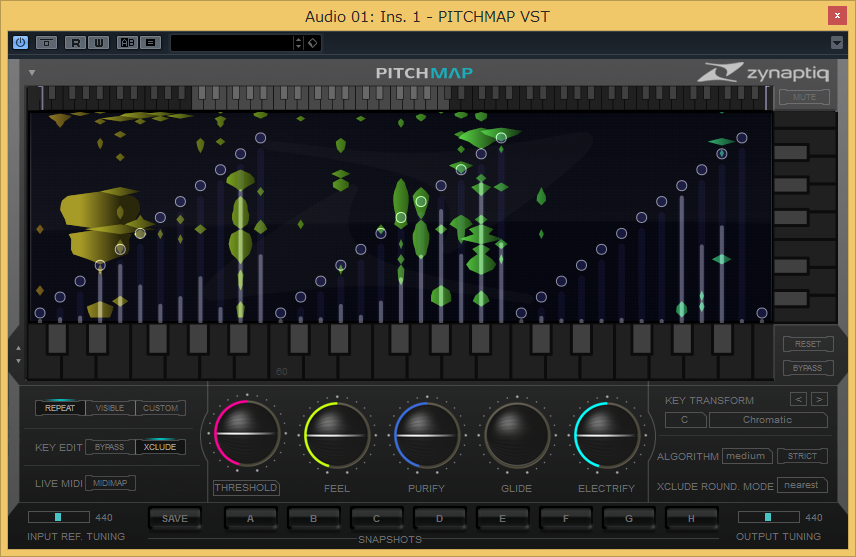The height and width of the screenshot is (557, 856).
Task: Recall snapshot A
Action: tap(251, 518)
